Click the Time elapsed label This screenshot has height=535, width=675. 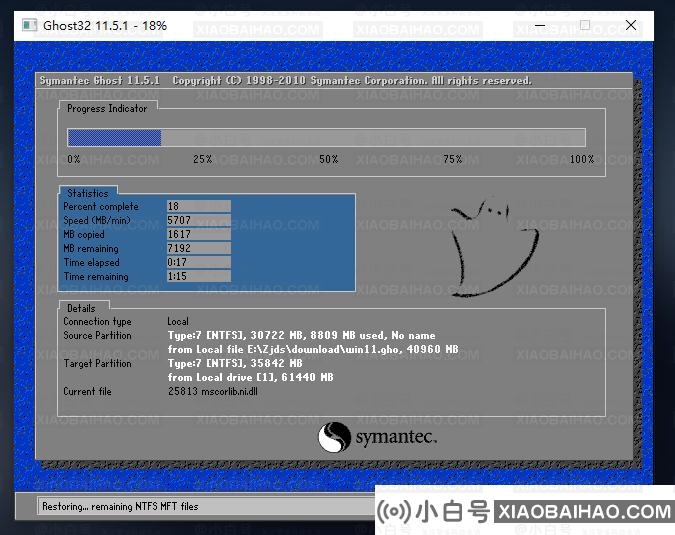tap(92, 263)
